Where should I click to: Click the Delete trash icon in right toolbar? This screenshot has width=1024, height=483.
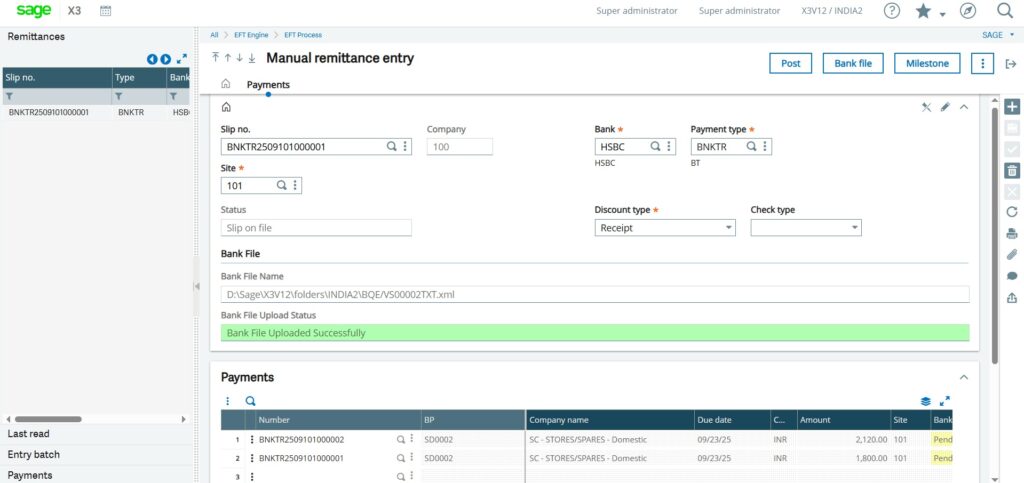tap(1012, 170)
